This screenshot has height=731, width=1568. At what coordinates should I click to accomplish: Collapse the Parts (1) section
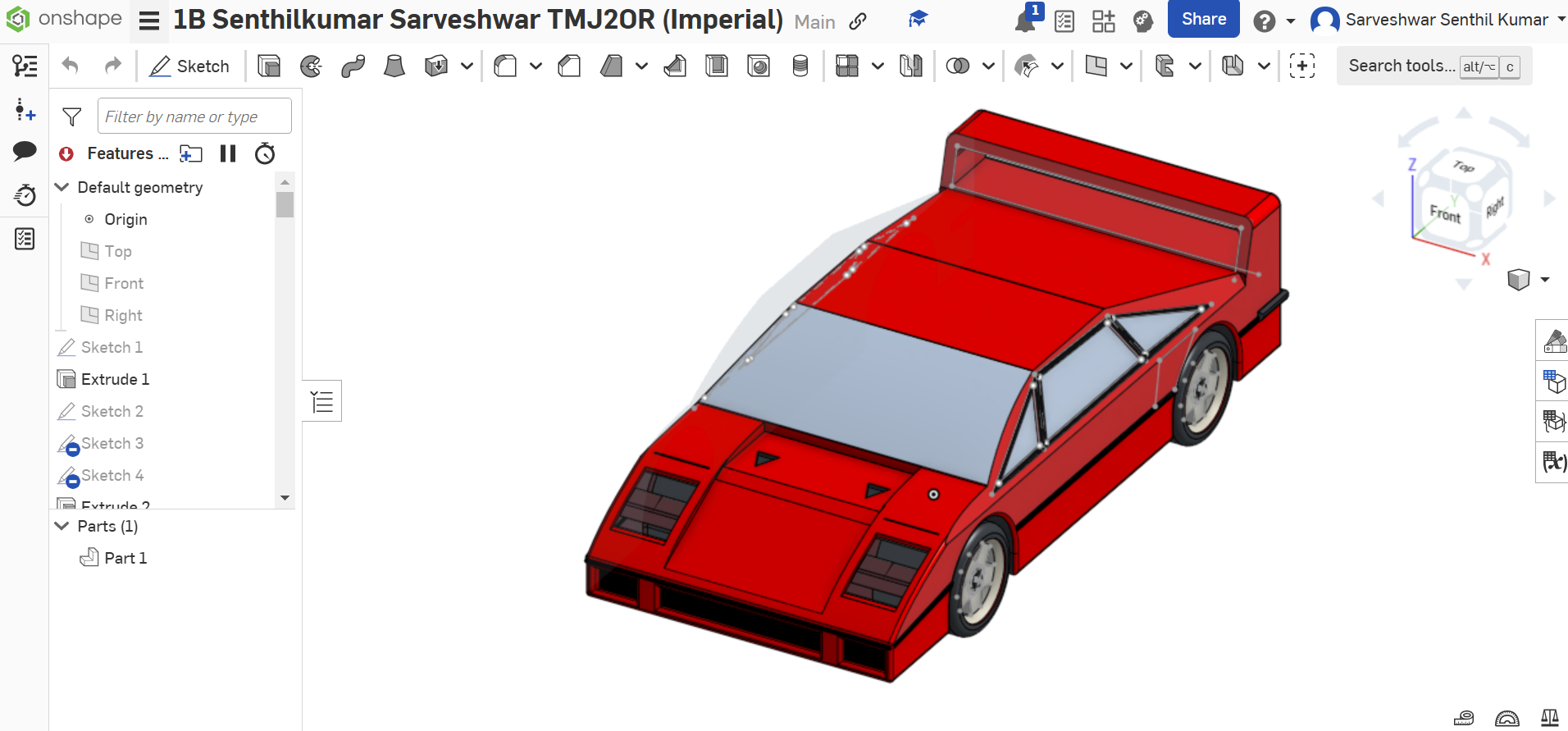pyautogui.click(x=62, y=526)
